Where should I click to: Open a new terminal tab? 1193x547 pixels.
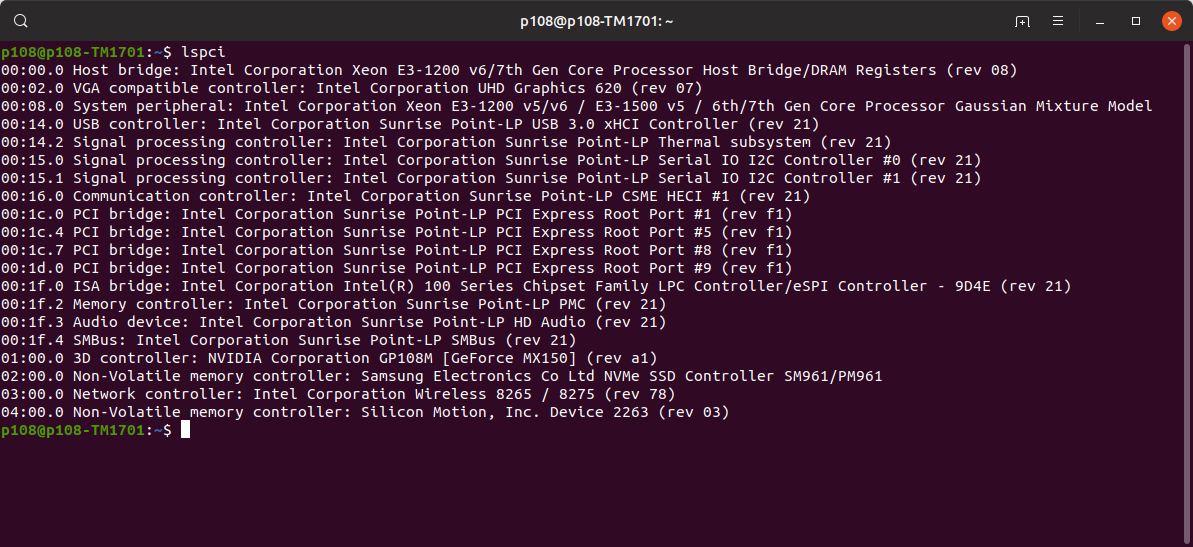click(x=1022, y=21)
